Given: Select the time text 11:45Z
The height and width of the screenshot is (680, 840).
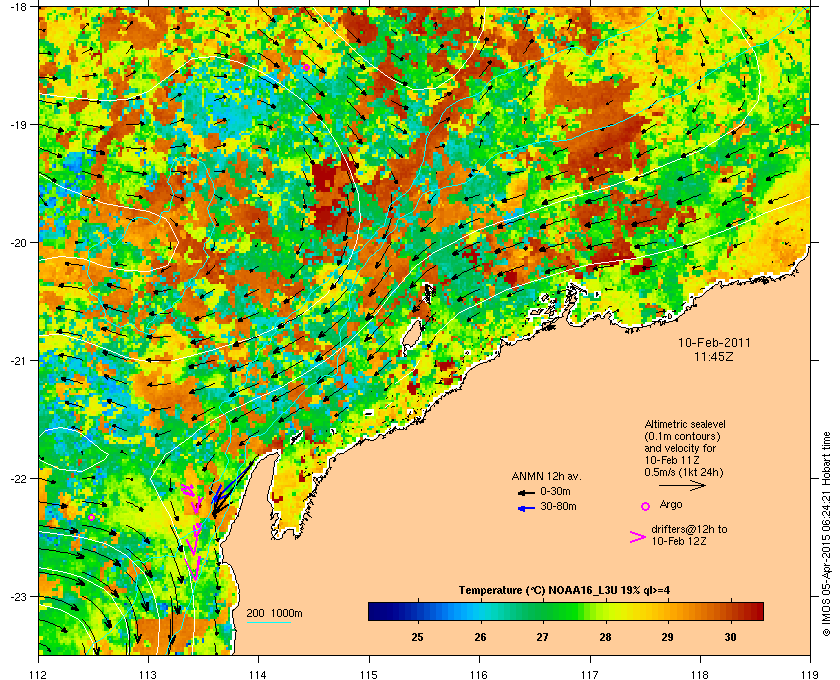Looking at the screenshot, I should [x=714, y=356].
